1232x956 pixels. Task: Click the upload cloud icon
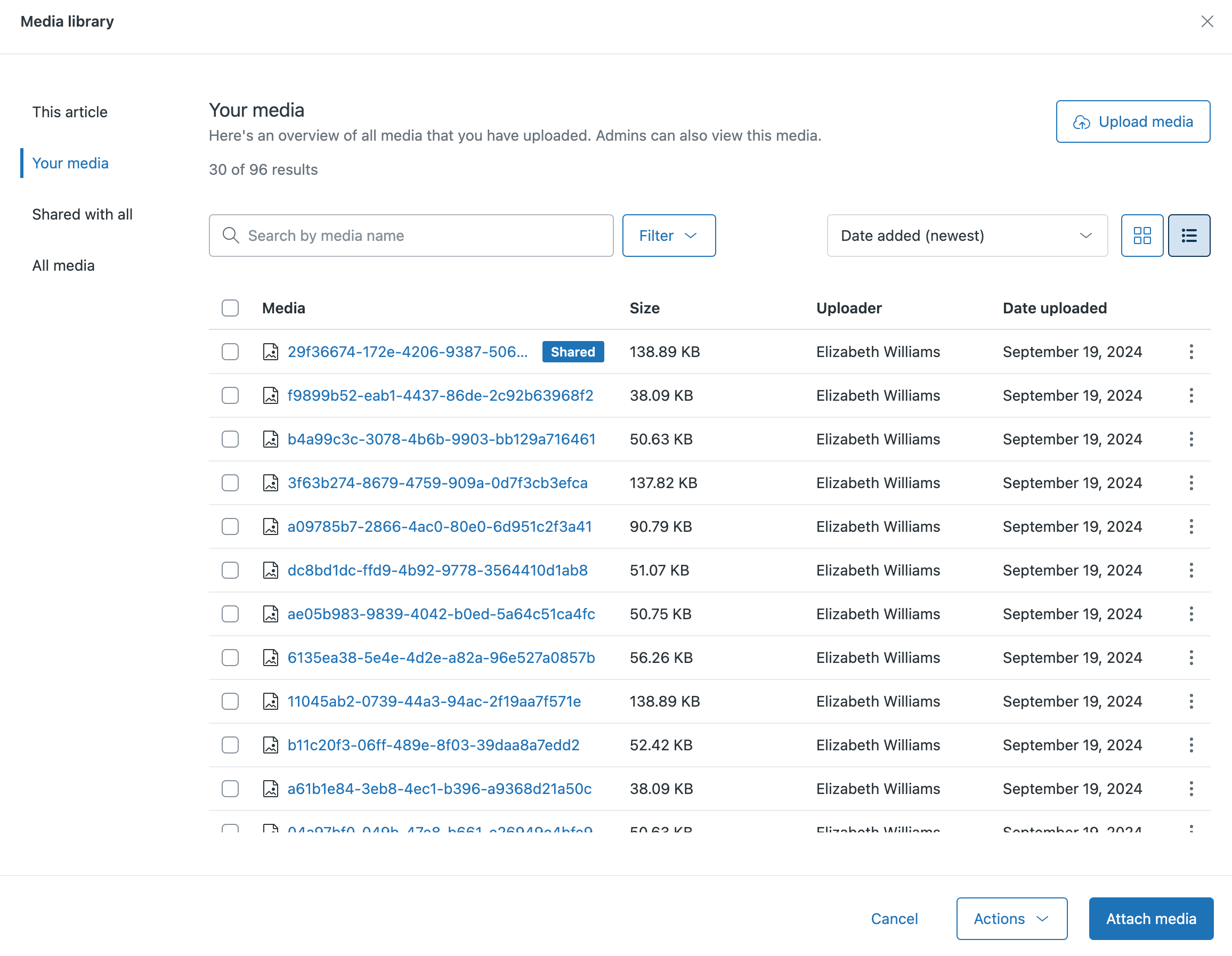coord(1081,121)
